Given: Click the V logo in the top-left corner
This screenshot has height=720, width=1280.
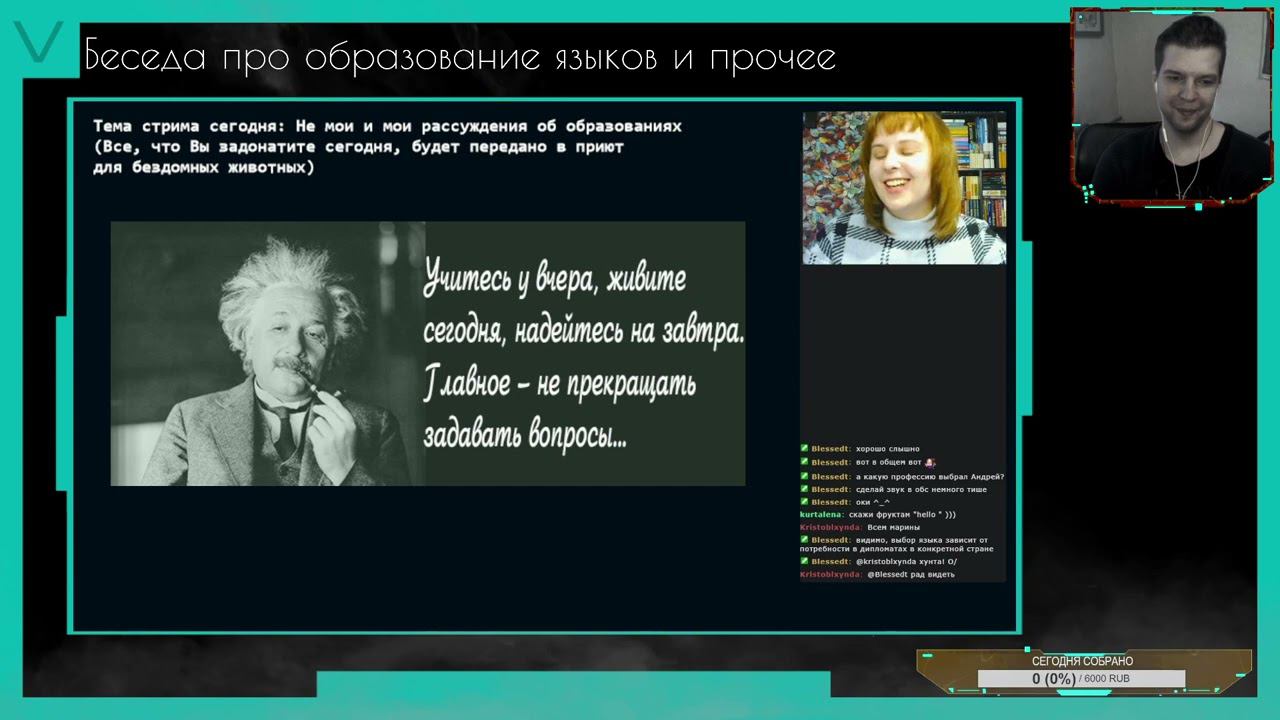Looking at the screenshot, I should coord(39,43).
